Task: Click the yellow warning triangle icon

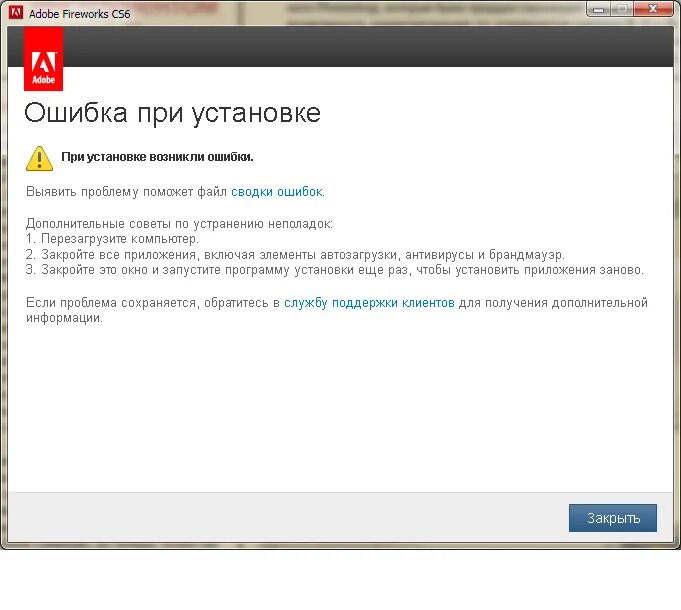Action: 40,158
